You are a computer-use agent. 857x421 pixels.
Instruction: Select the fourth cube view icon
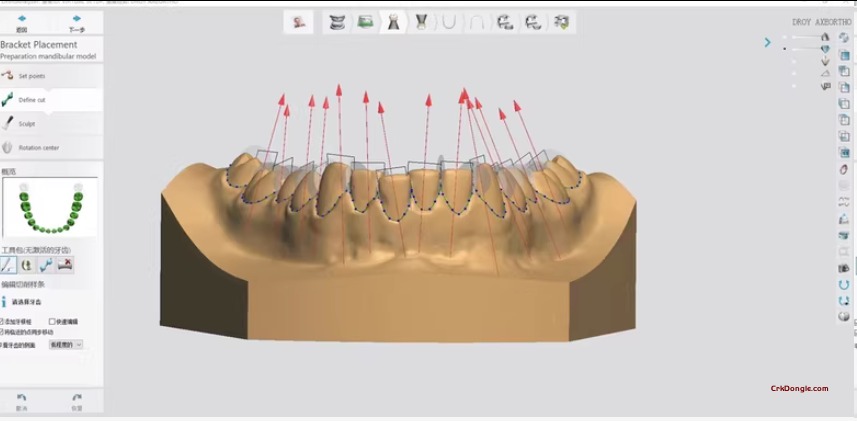844,103
